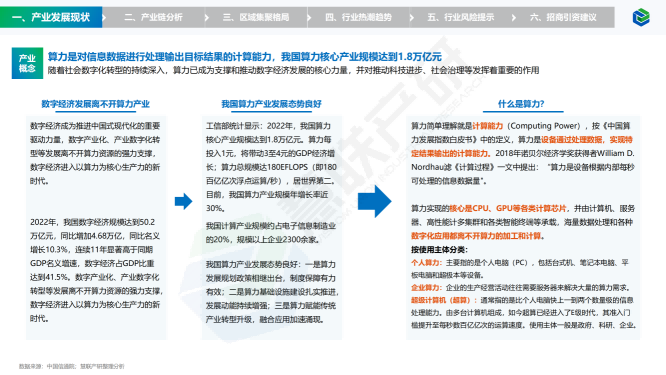Open the 五、行业风险提示 tab
The width and height of the screenshot is (666, 375).
pyautogui.click(x=461, y=17)
